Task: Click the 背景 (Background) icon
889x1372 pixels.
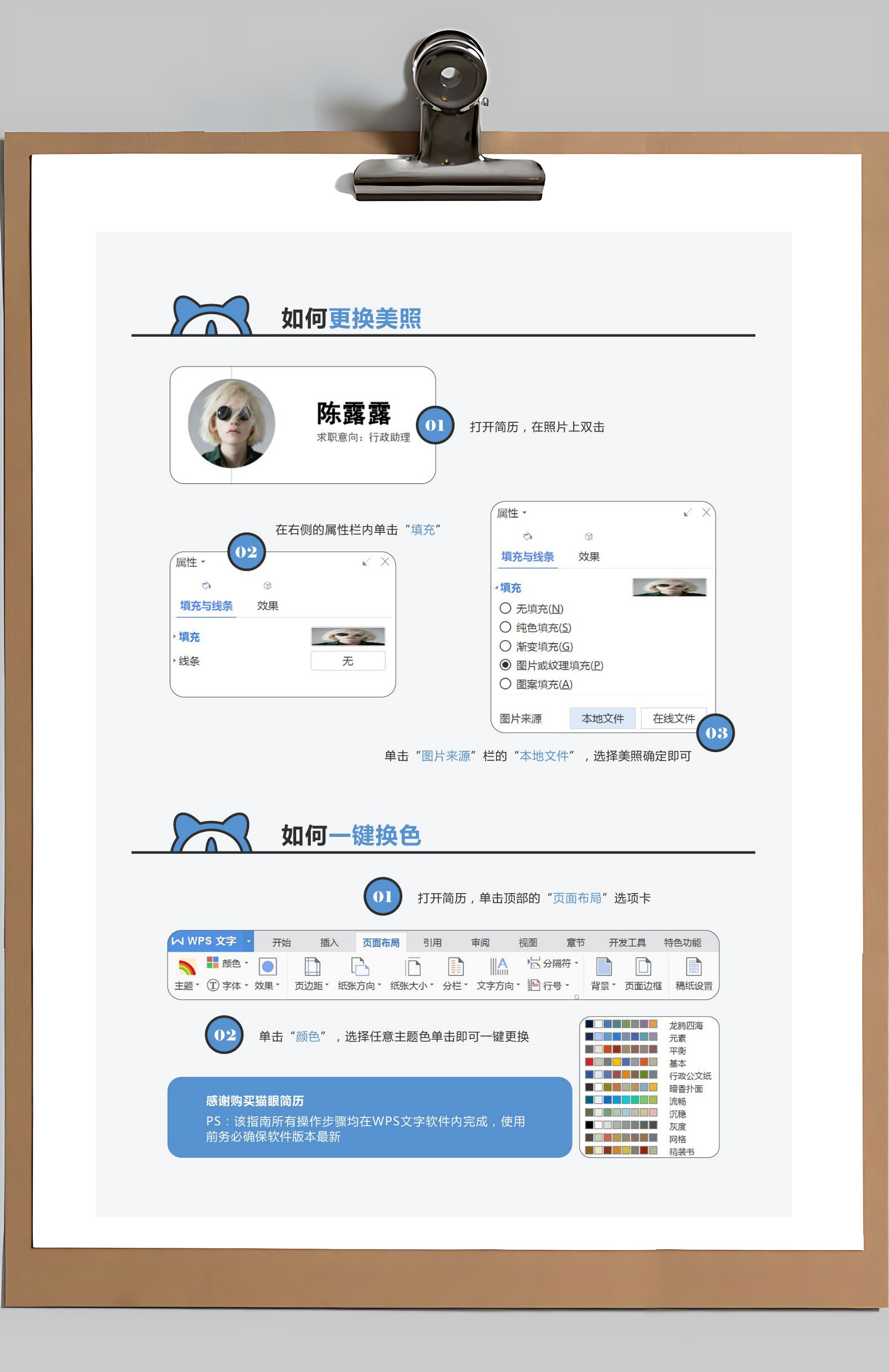Action: pos(603,967)
